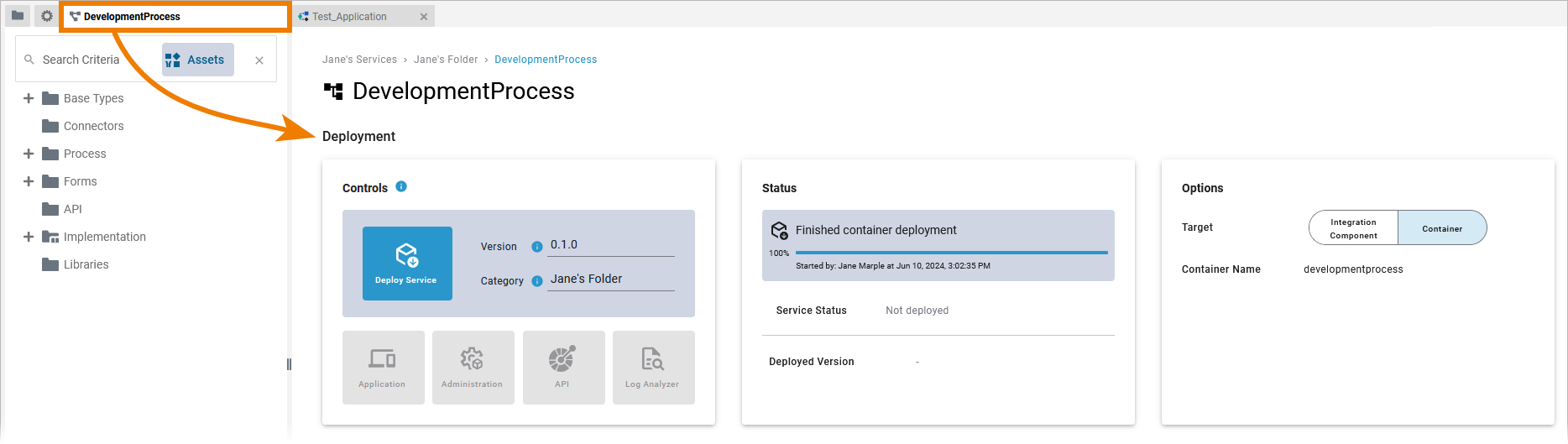This screenshot has width=1568, height=444.
Task: Click the Controls info icon
Action: [x=401, y=186]
